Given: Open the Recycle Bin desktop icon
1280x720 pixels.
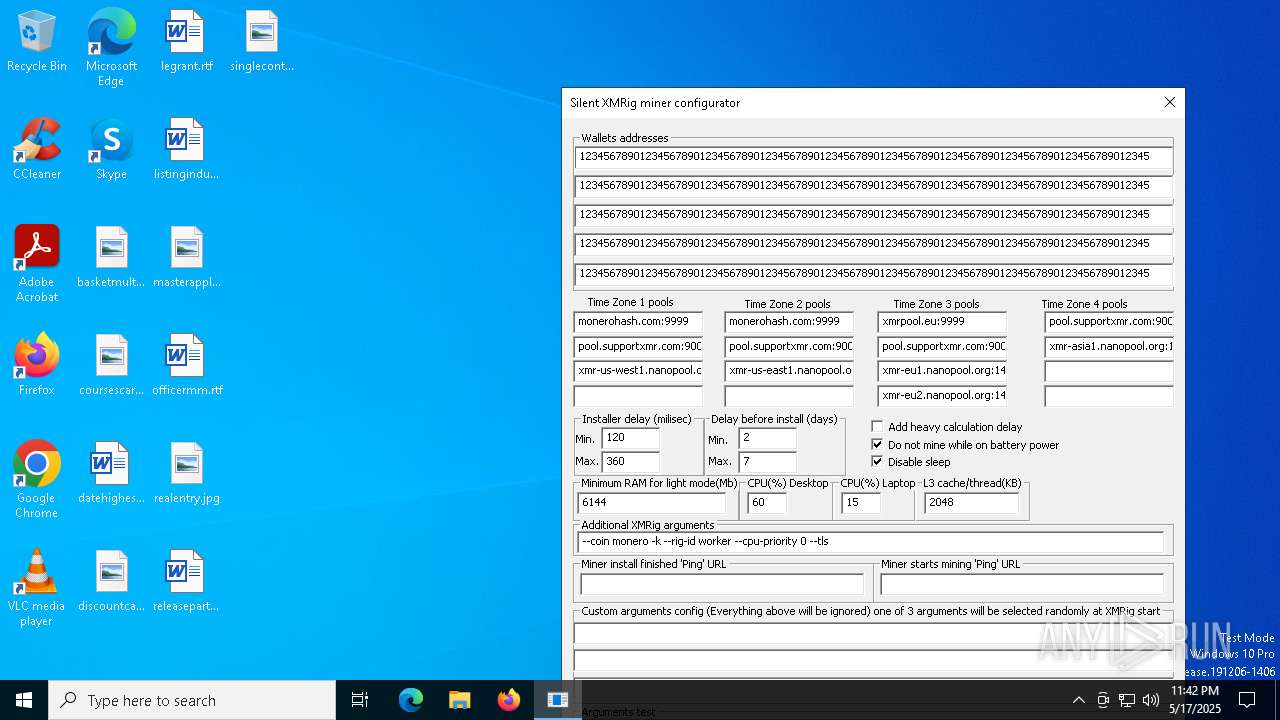Looking at the screenshot, I should point(37,42).
